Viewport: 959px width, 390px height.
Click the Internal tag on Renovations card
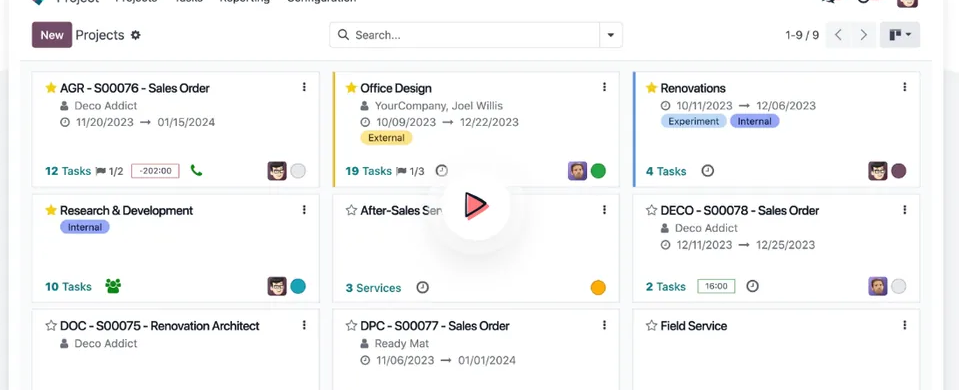(755, 121)
